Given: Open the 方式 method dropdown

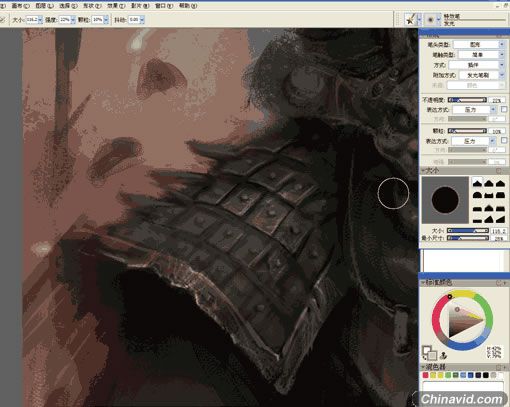Looking at the screenshot, I should pyautogui.click(x=476, y=65).
